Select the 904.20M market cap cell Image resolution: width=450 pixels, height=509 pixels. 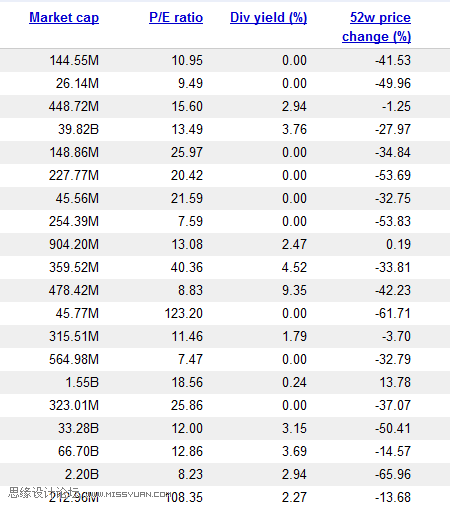[74, 244]
